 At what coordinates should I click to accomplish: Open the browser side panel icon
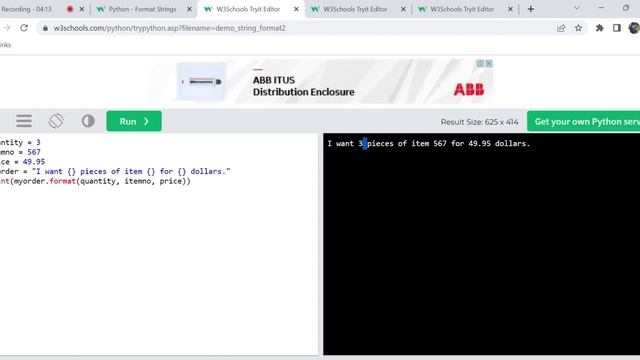(x=617, y=28)
